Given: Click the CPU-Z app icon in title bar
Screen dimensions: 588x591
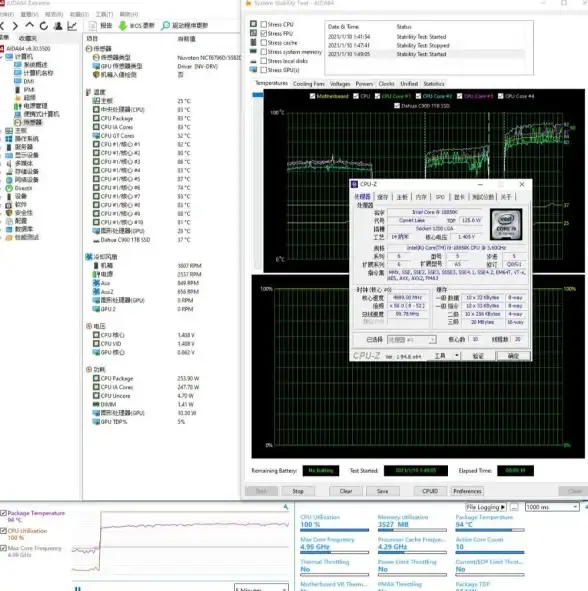Looking at the screenshot, I should tap(354, 184).
